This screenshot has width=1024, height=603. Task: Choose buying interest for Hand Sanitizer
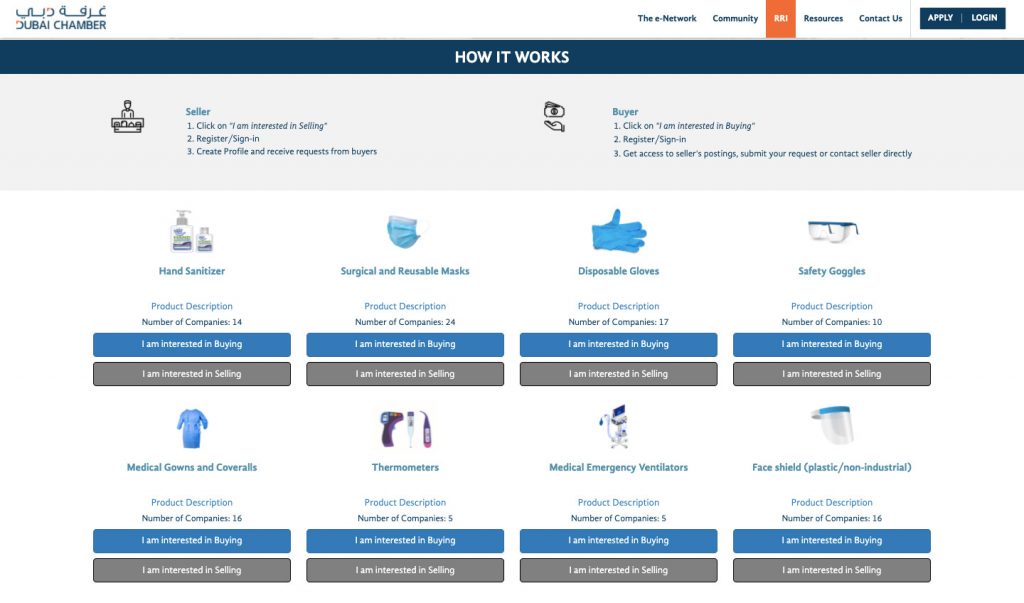[191, 344]
